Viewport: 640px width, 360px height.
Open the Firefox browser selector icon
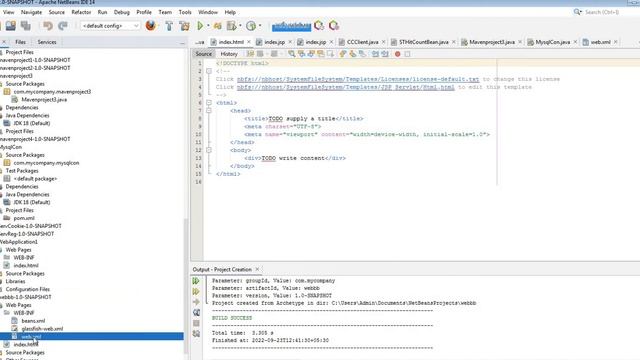pos(151,26)
